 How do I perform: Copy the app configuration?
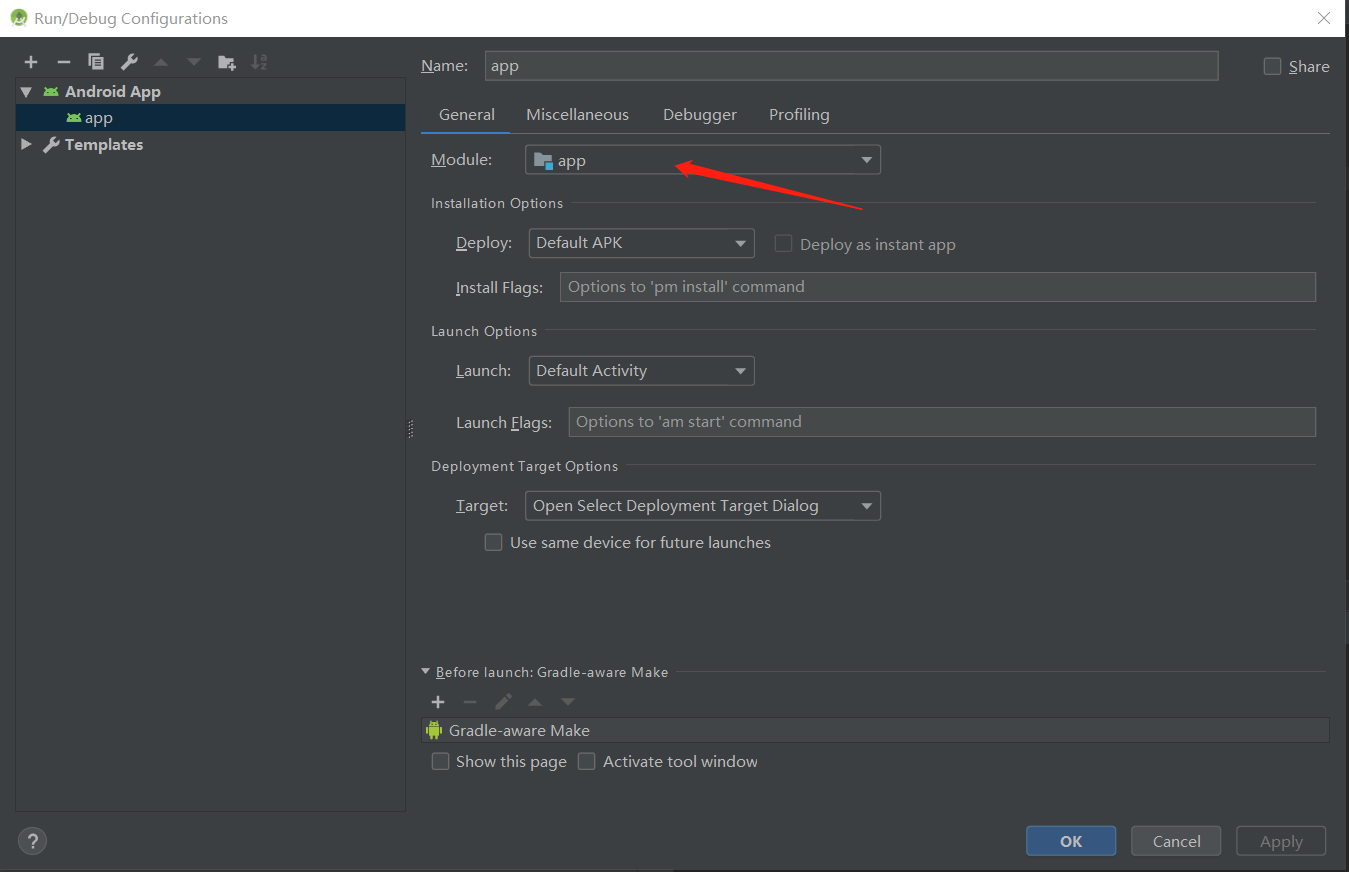95,61
